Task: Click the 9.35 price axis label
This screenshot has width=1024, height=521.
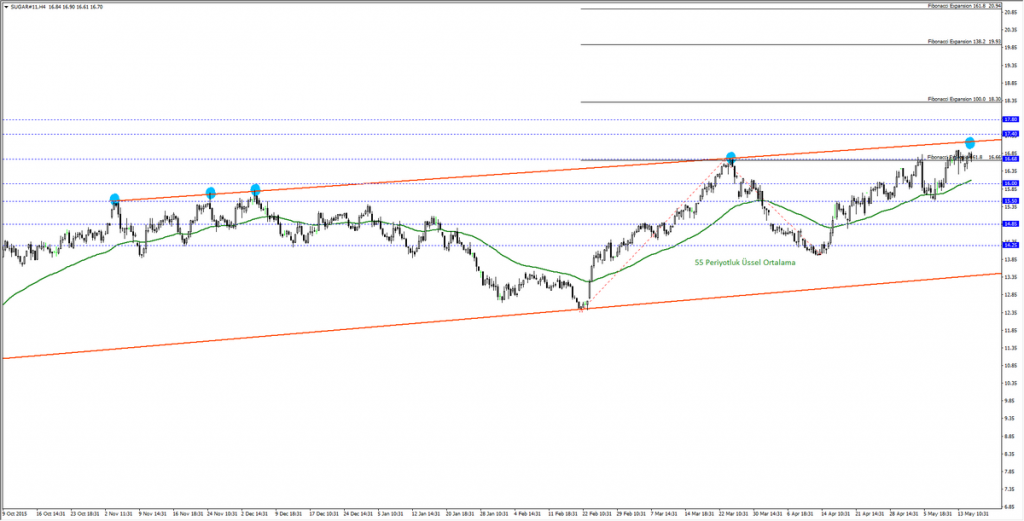Action: (1011, 418)
